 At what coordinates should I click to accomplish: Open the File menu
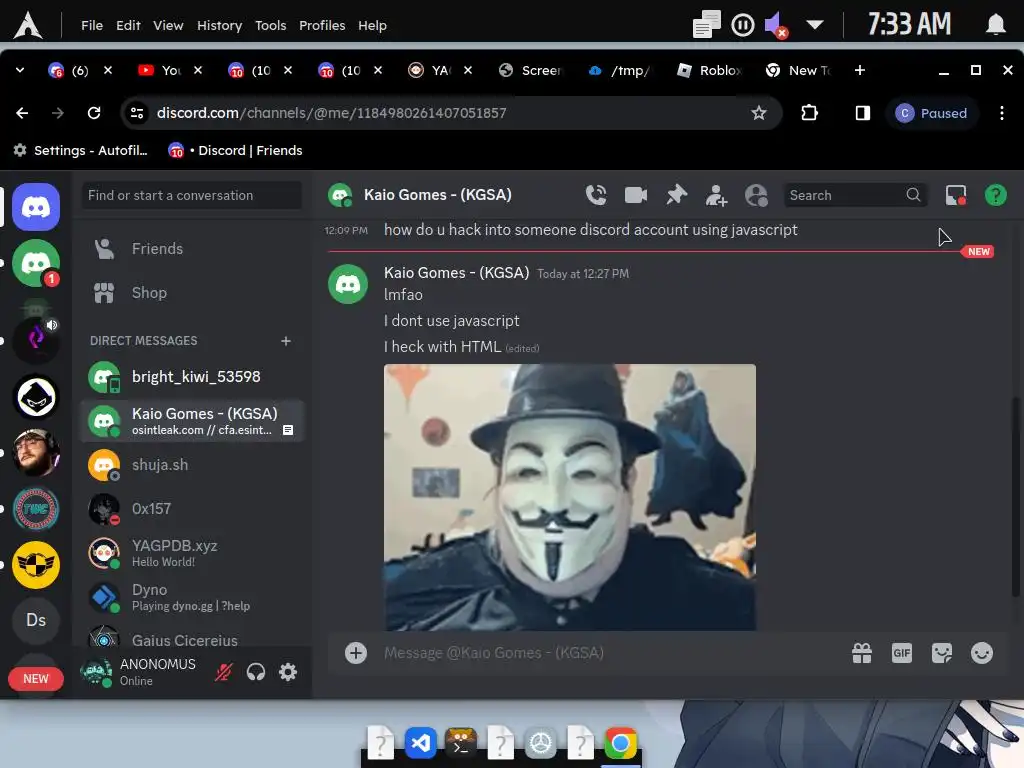click(92, 25)
